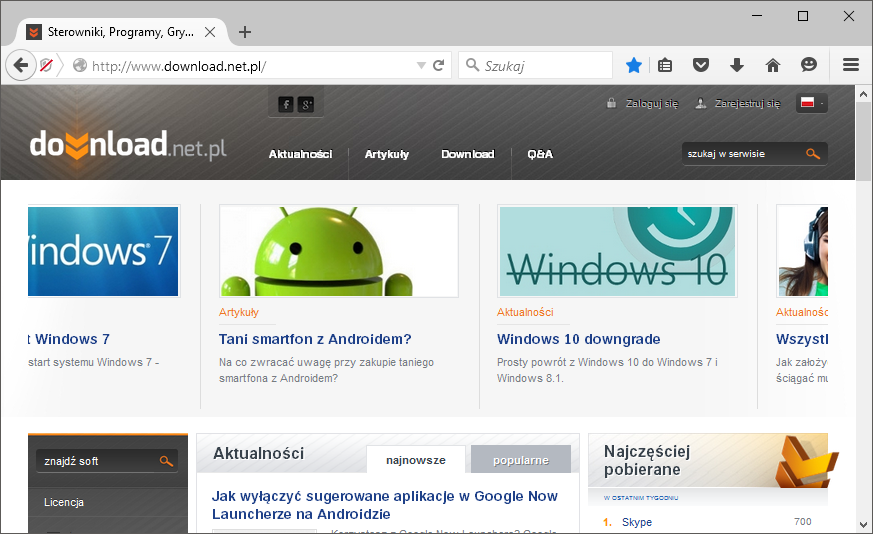The image size is (873, 534).
Task: Click the vertical scrollbar thumb
Action: tap(864, 141)
